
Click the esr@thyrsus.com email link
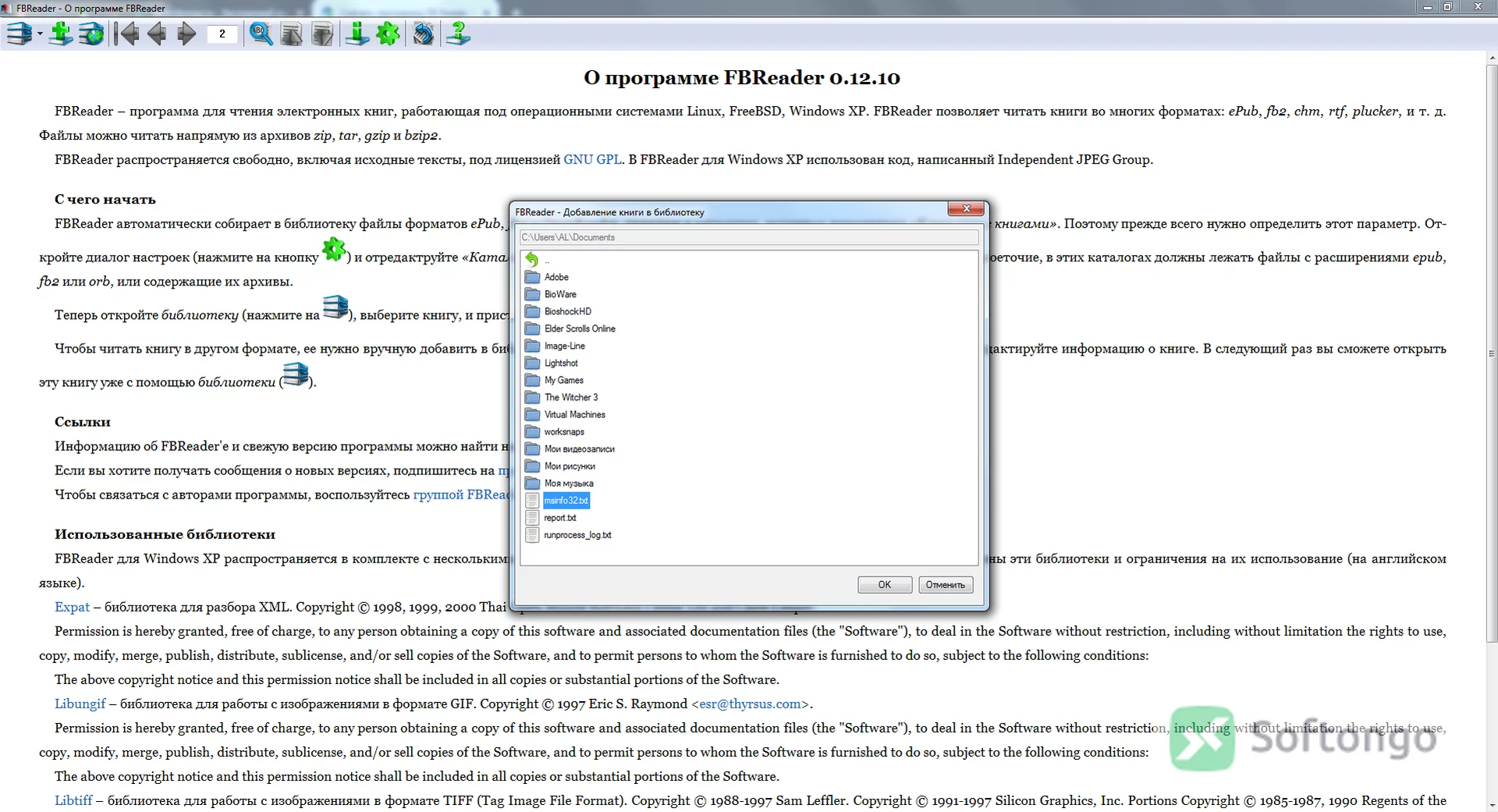750,704
